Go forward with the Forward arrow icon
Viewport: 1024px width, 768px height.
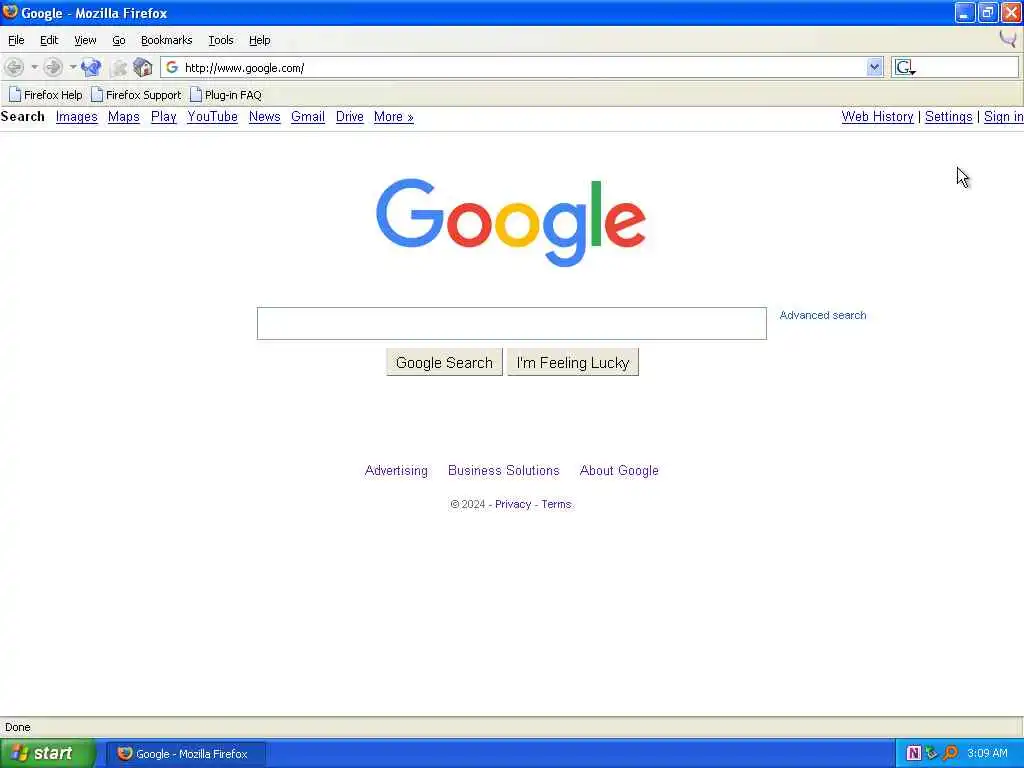[x=53, y=67]
